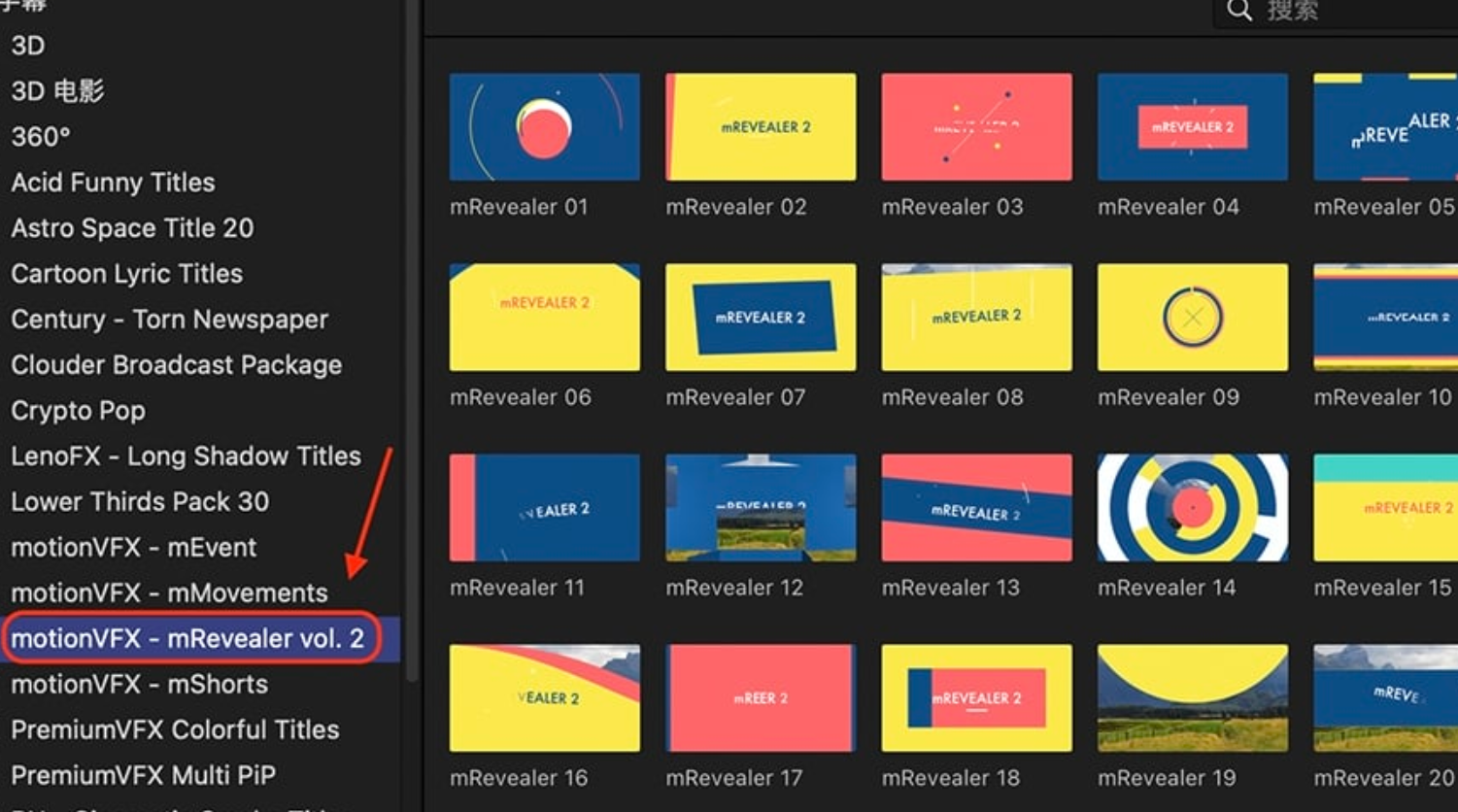Image resolution: width=1458 pixels, height=812 pixels.
Task: Select the mRevealer 19 landscape thumbnail
Action: [x=1193, y=698]
